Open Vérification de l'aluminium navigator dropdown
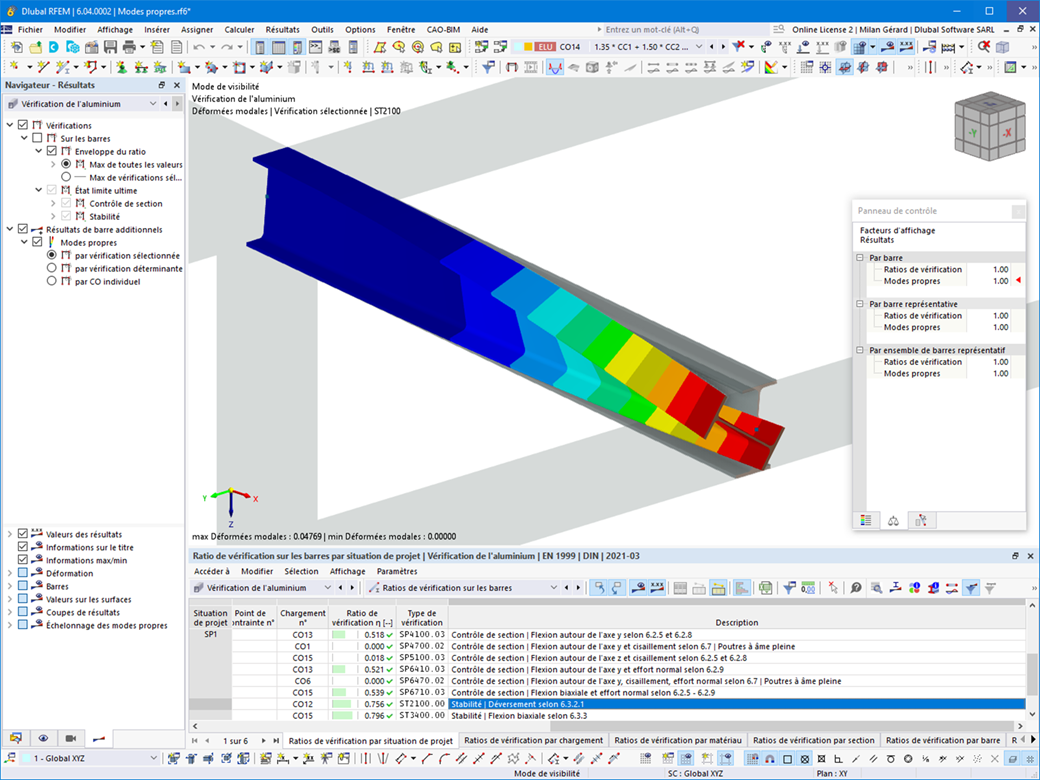Image resolution: width=1040 pixels, height=780 pixels. (x=153, y=103)
